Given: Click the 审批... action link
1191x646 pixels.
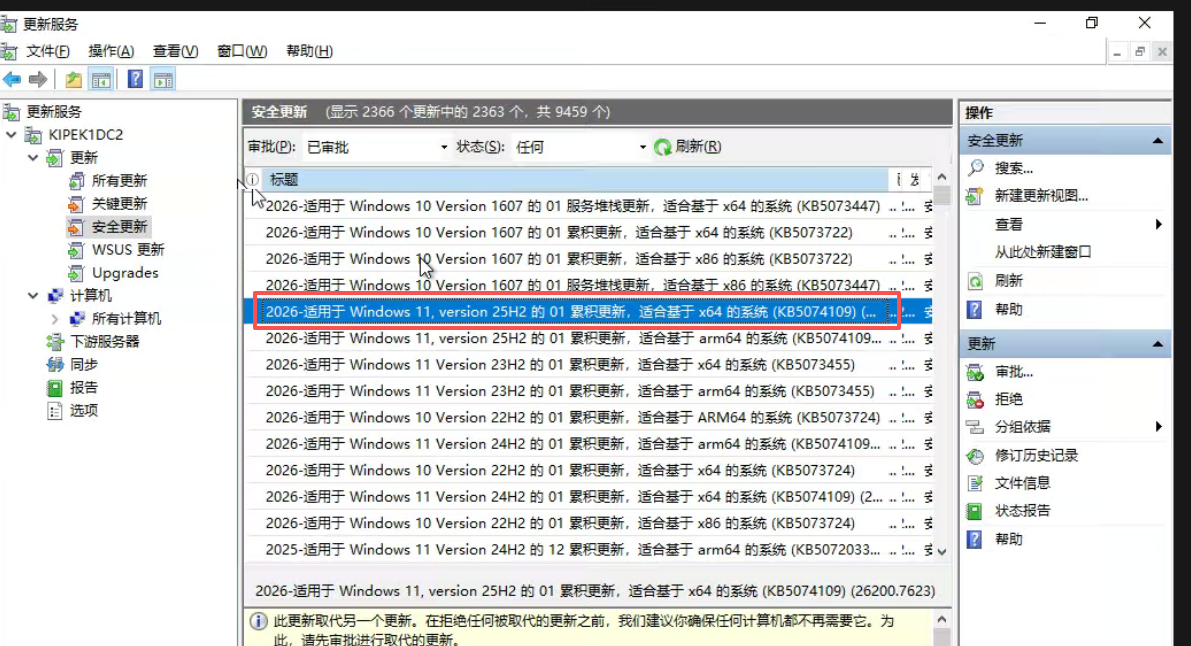Looking at the screenshot, I should [x=1014, y=372].
